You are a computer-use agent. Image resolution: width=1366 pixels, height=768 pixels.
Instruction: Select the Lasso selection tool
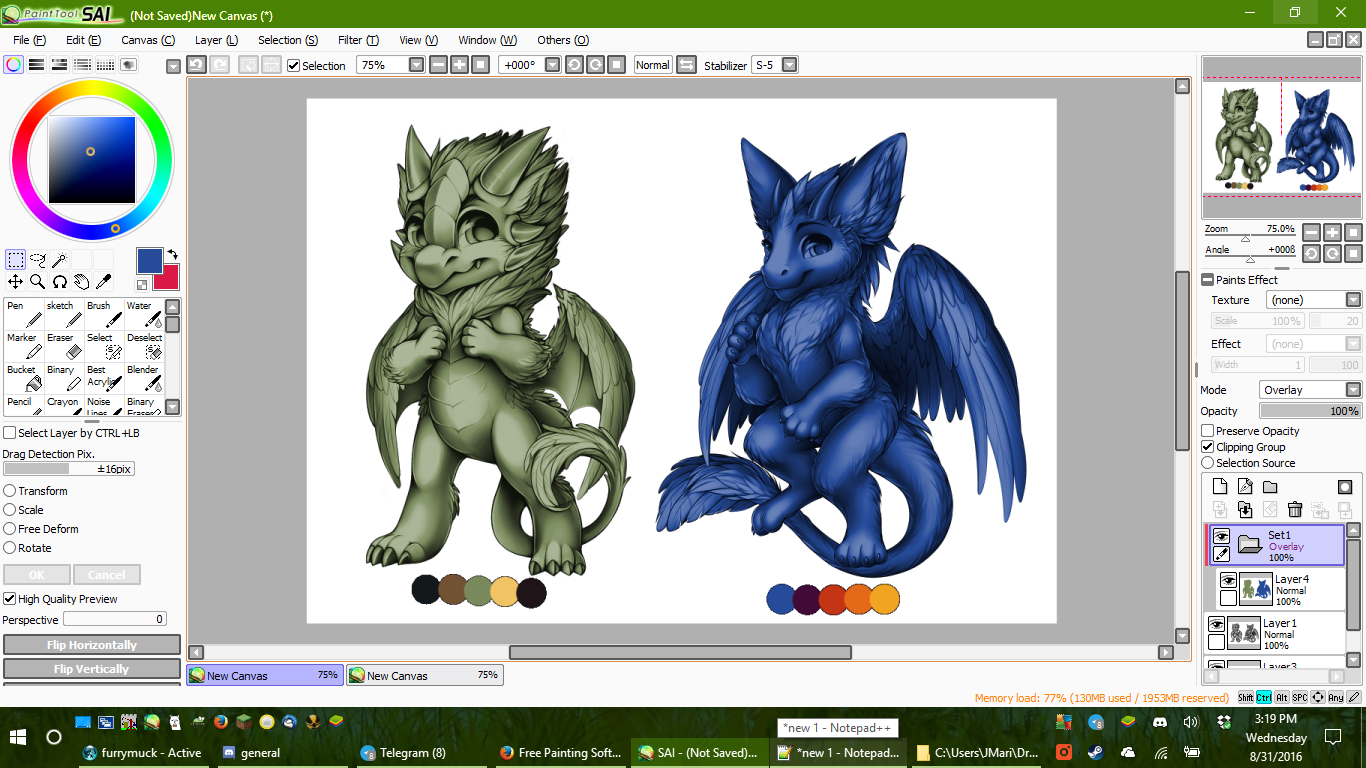pyautogui.click(x=37, y=260)
